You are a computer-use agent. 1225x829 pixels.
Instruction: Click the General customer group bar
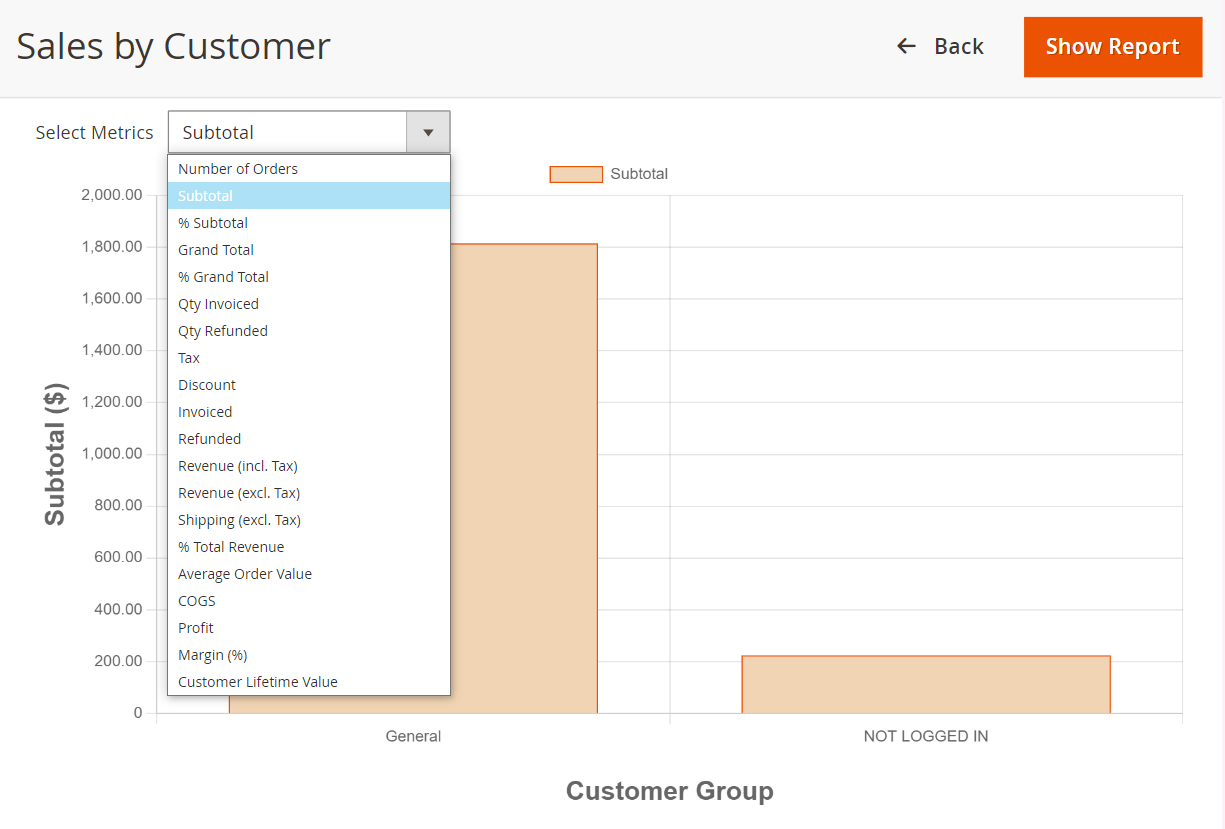click(524, 478)
